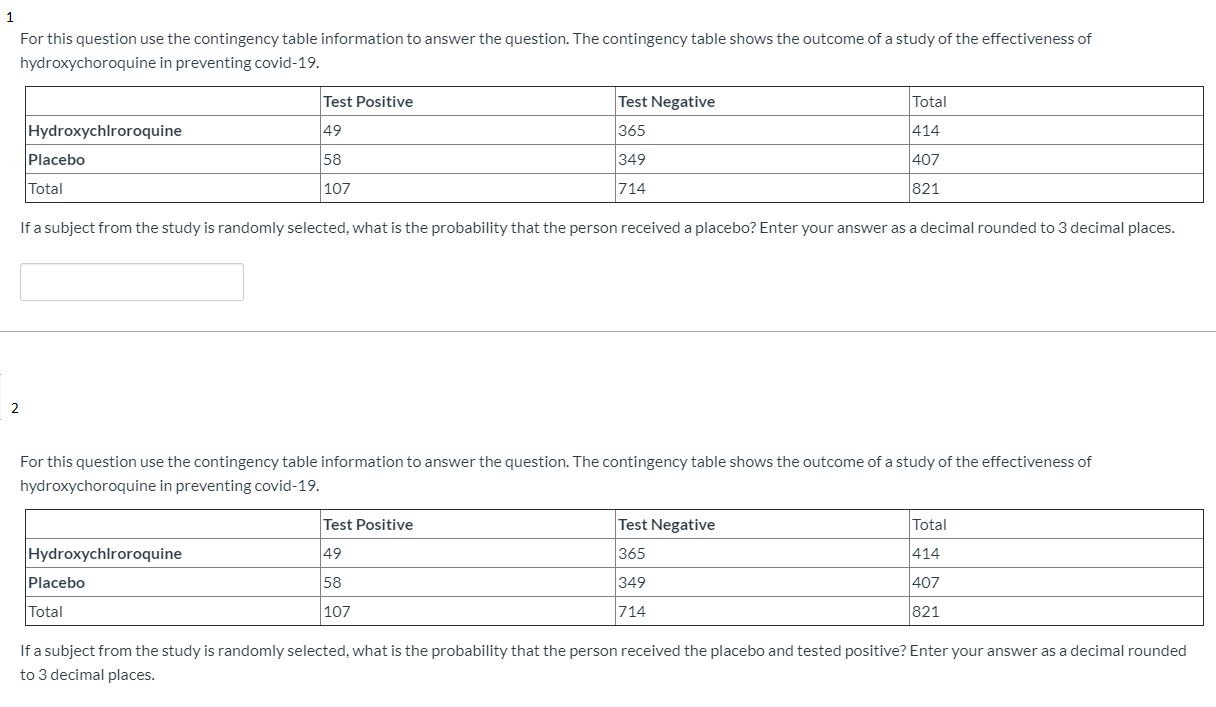Select the question number 2 label
Viewport: 1216px width, 707px height.
[14, 408]
